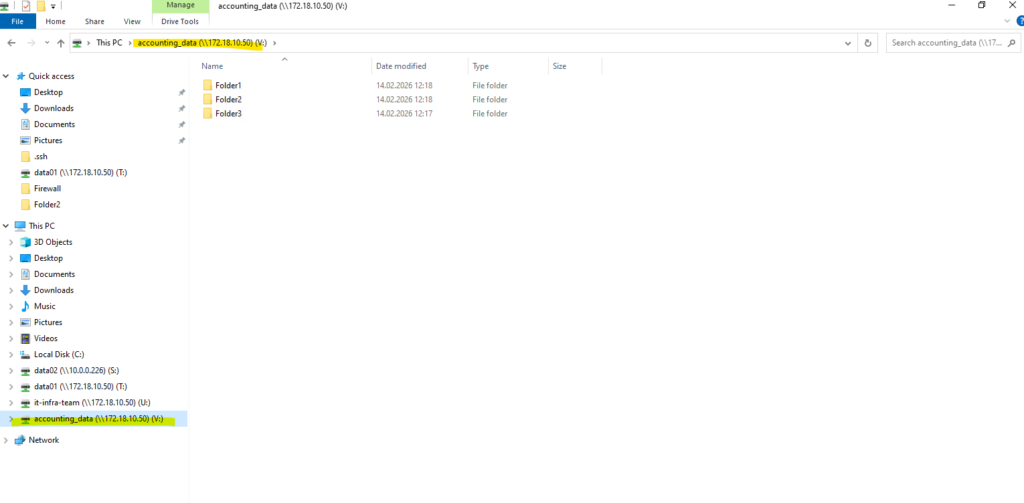Open the File menu

point(18,21)
